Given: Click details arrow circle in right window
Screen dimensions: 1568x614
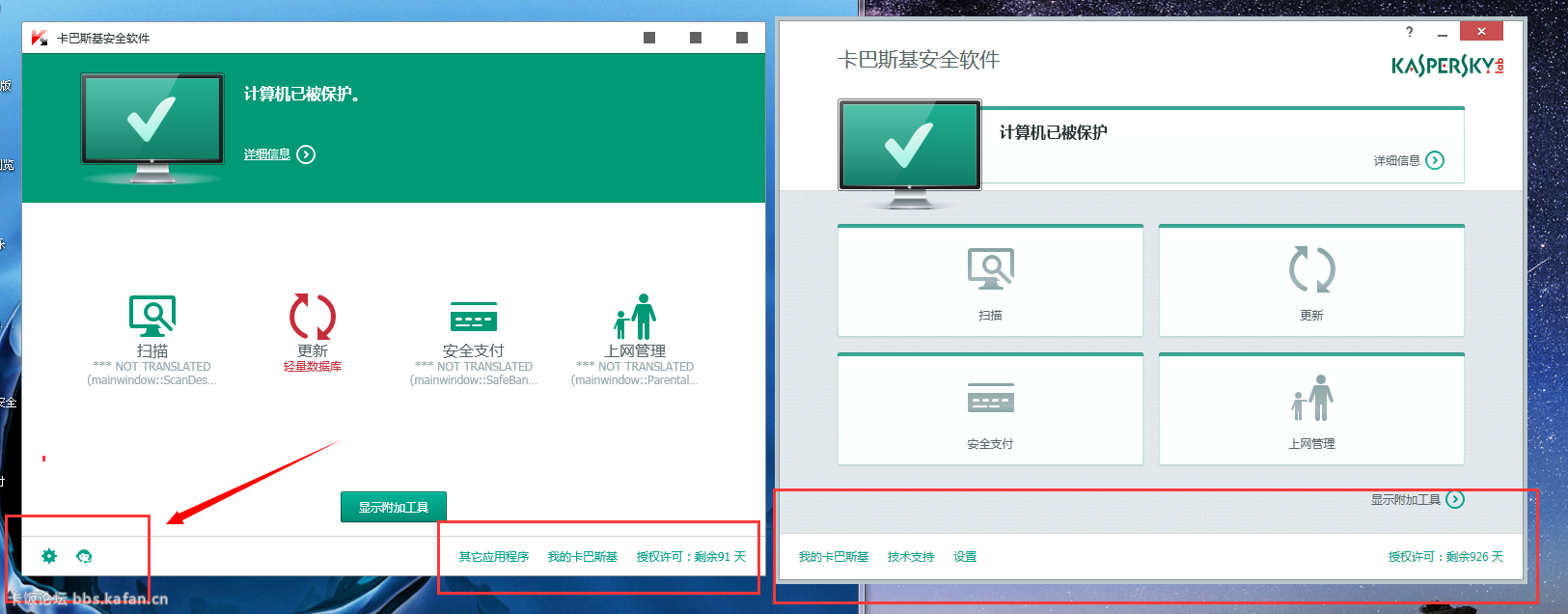Looking at the screenshot, I should click(x=1435, y=160).
